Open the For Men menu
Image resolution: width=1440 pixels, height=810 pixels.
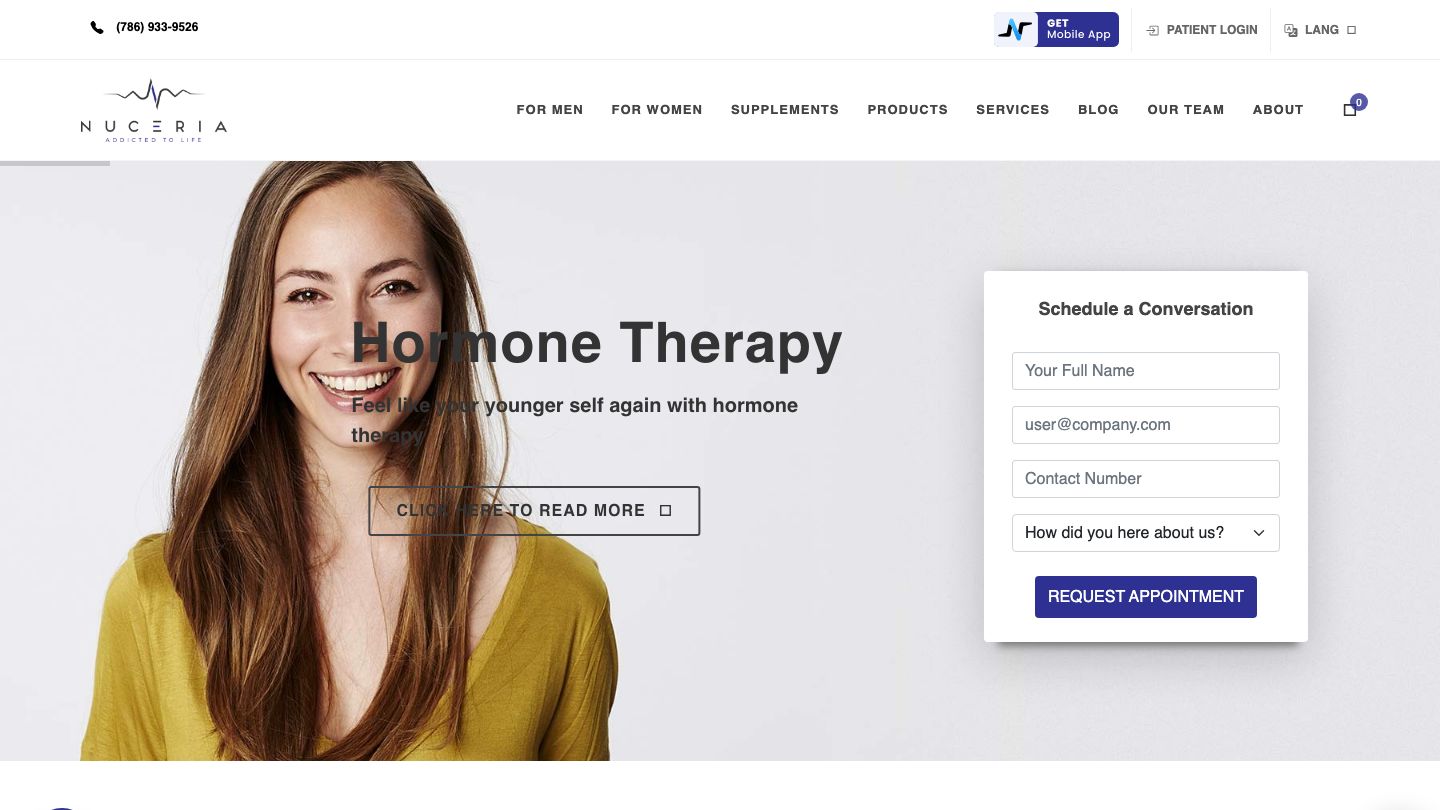[x=550, y=110]
